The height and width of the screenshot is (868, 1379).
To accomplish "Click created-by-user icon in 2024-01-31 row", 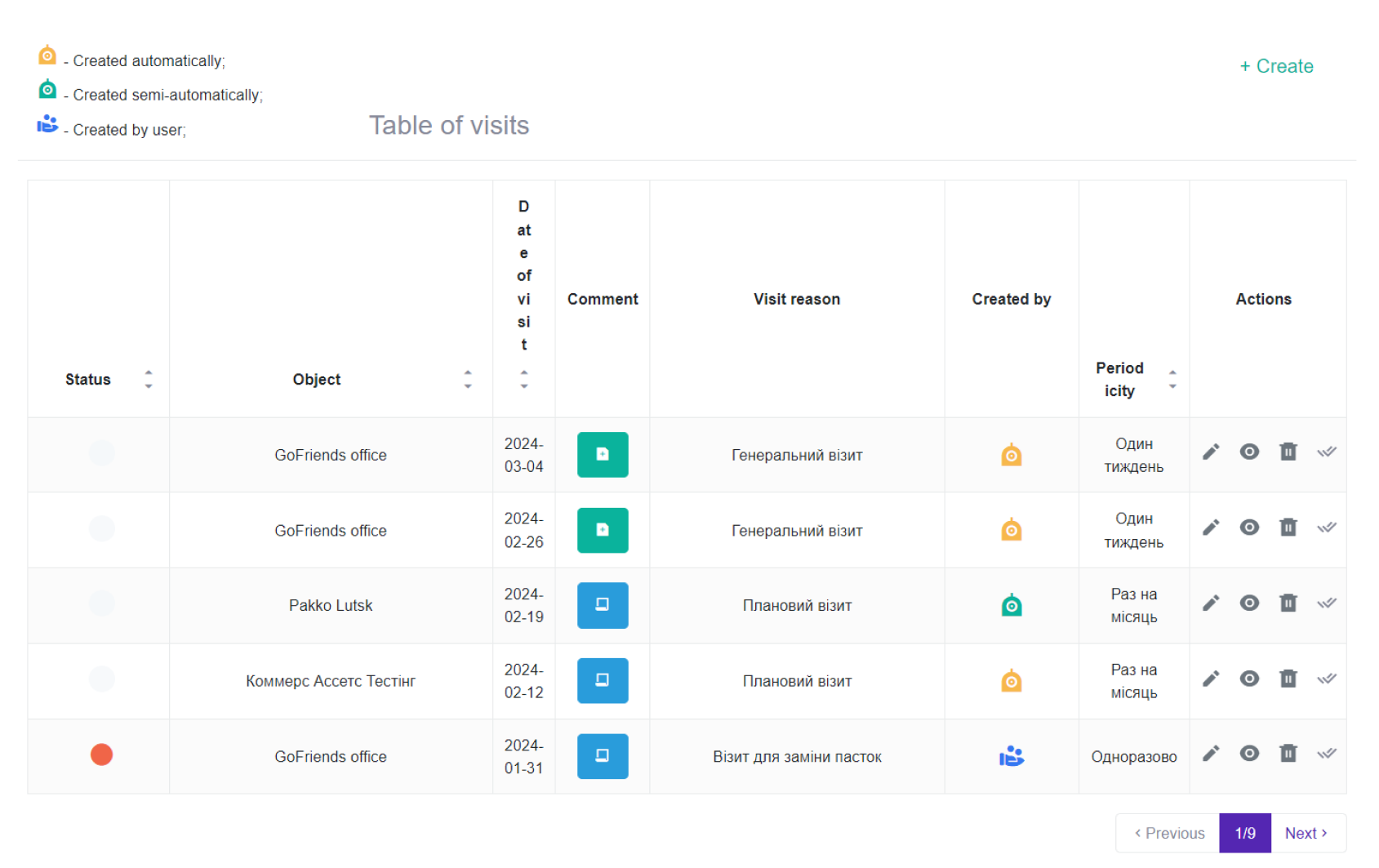I will click(1011, 757).
